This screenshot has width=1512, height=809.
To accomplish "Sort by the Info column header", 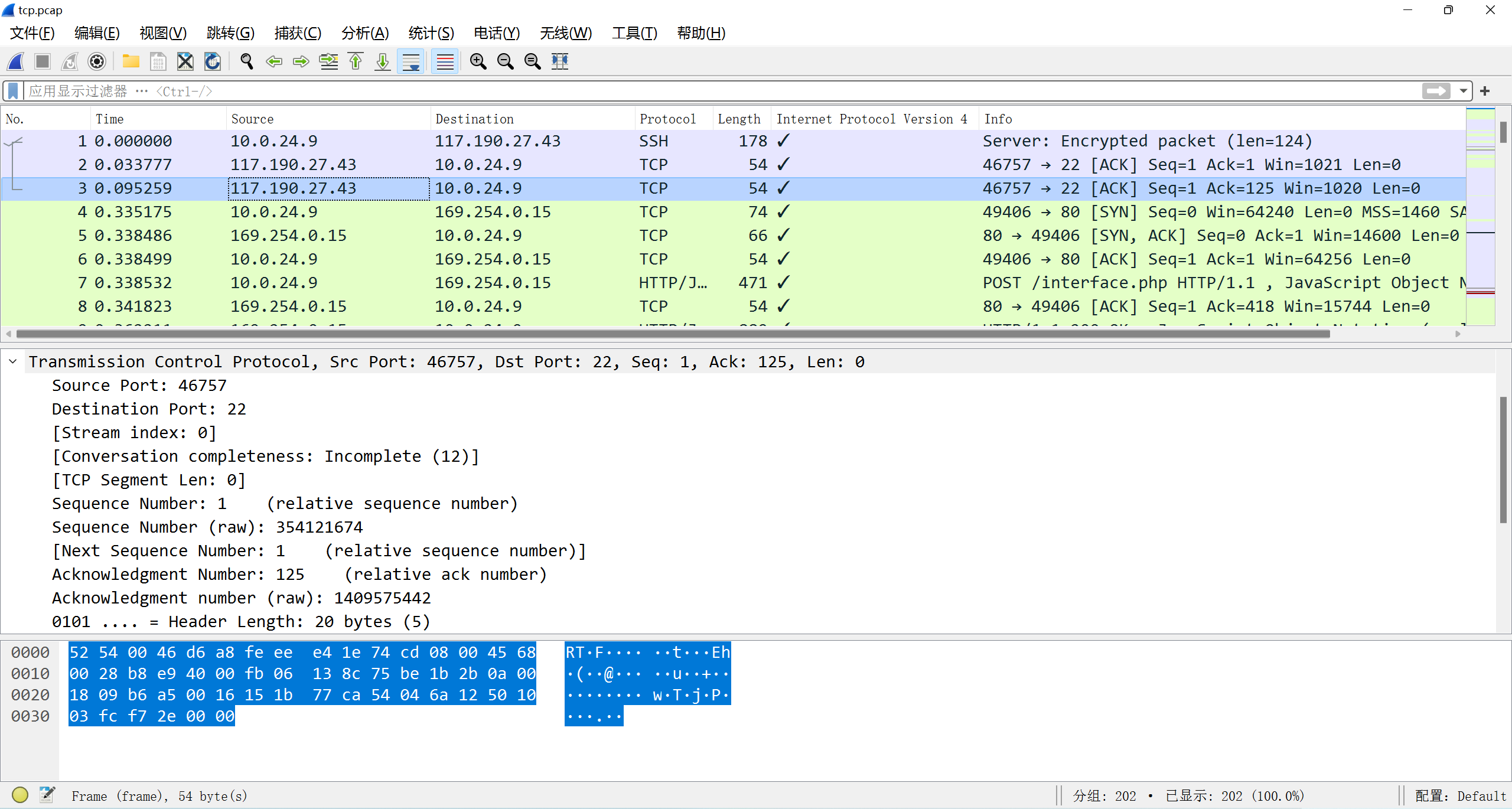I will pyautogui.click(x=1222, y=119).
